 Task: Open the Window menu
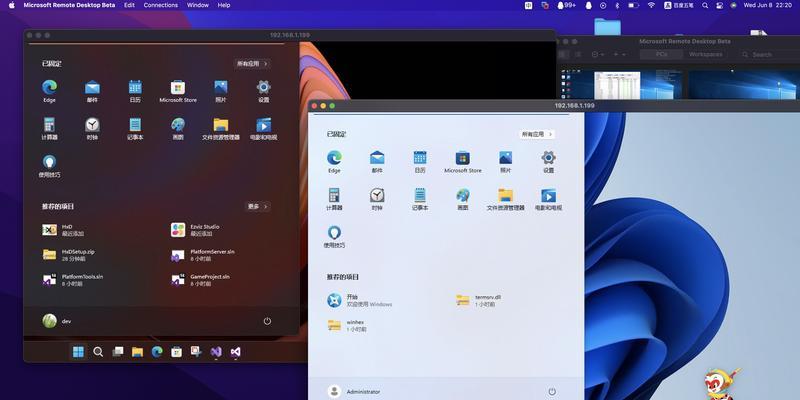pyautogui.click(x=197, y=5)
